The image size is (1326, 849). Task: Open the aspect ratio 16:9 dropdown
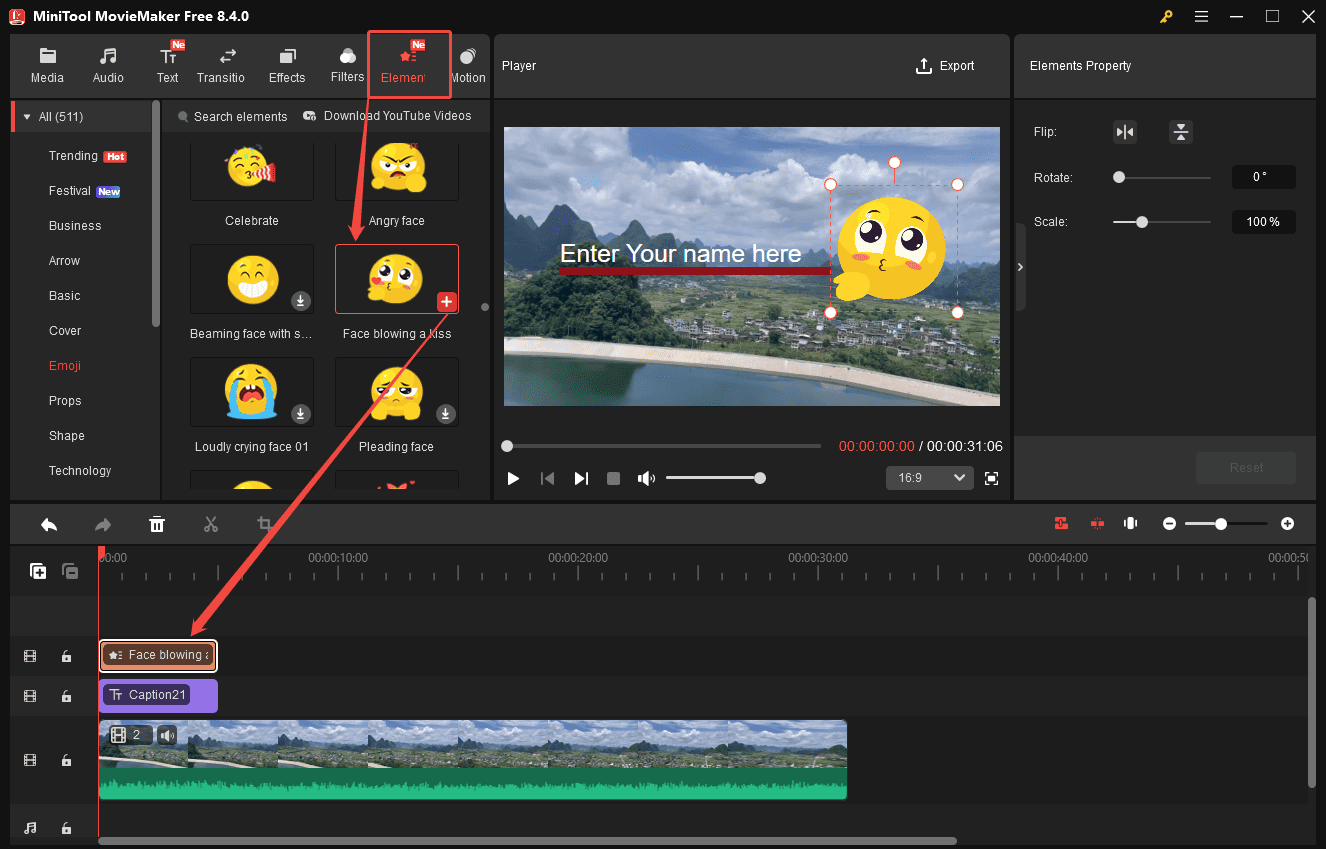point(929,478)
